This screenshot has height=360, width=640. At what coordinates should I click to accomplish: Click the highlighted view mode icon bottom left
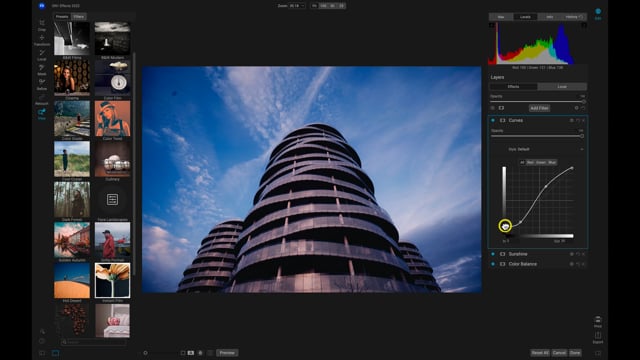pyautogui.click(x=56, y=353)
